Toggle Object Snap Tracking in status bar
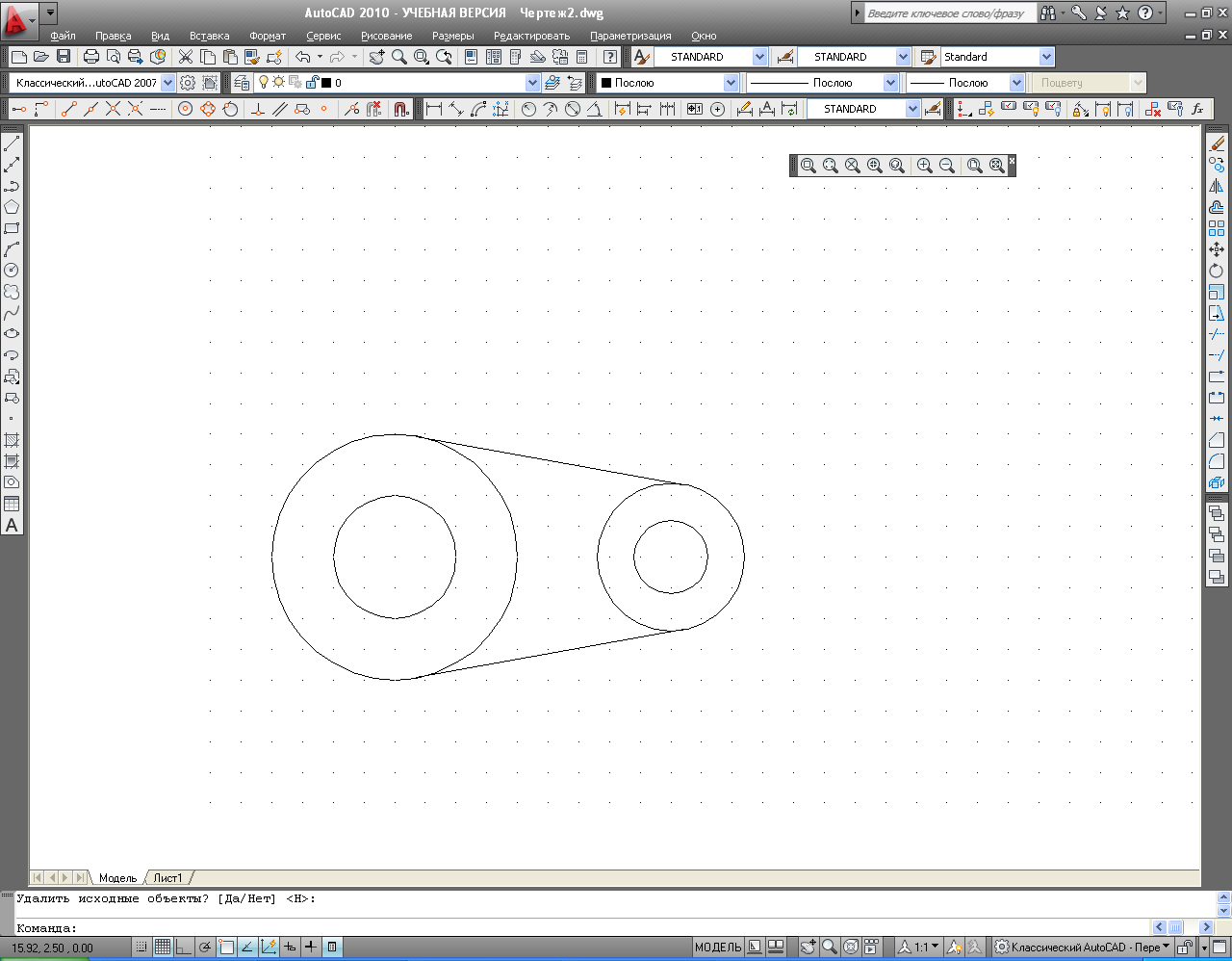The height and width of the screenshot is (961, 1232). tap(247, 948)
